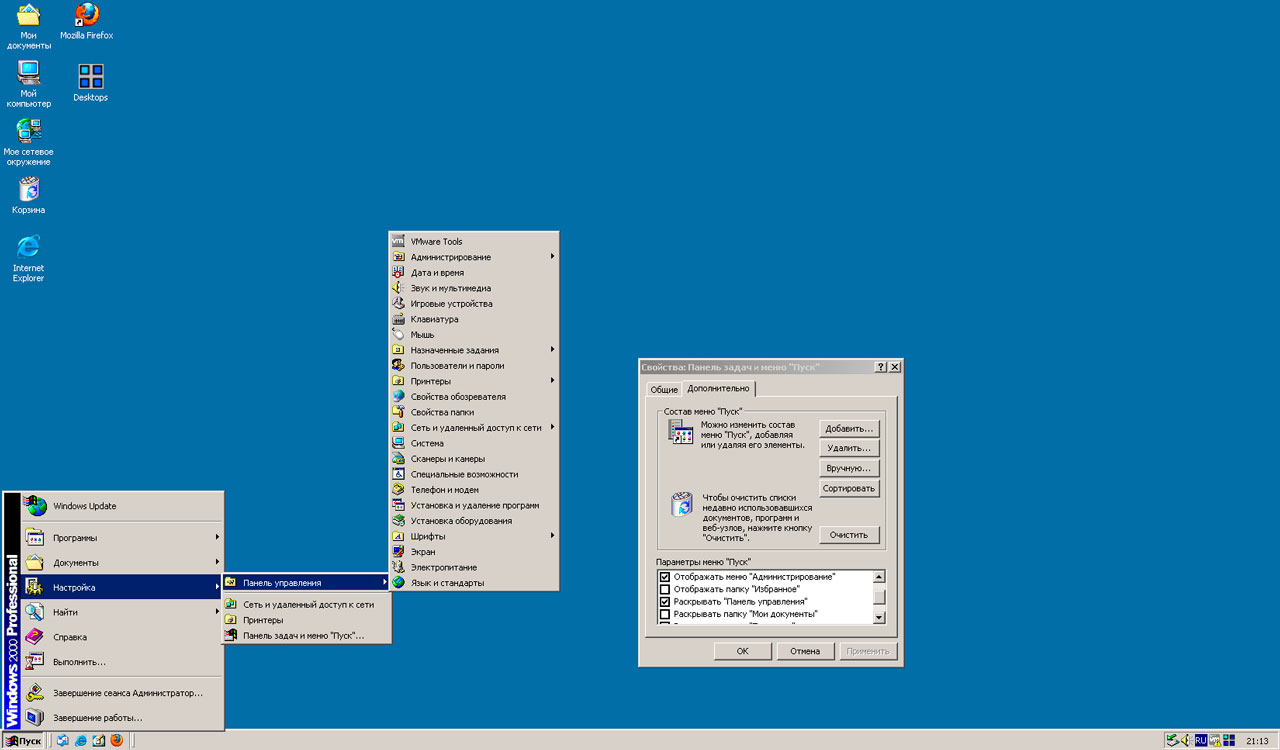Click Windows Update icon in Start menu

pyautogui.click(x=36, y=506)
